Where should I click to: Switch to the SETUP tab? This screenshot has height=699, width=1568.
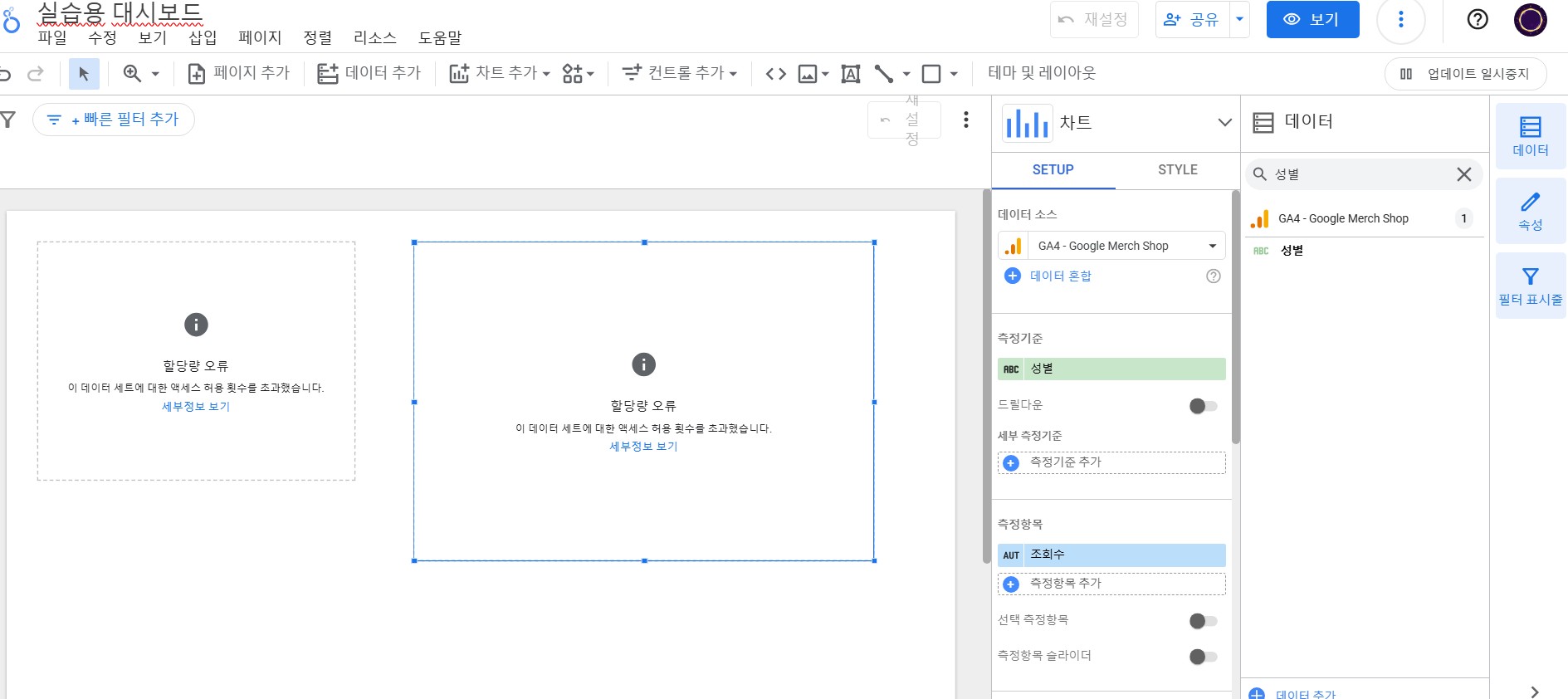pyautogui.click(x=1053, y=169)
